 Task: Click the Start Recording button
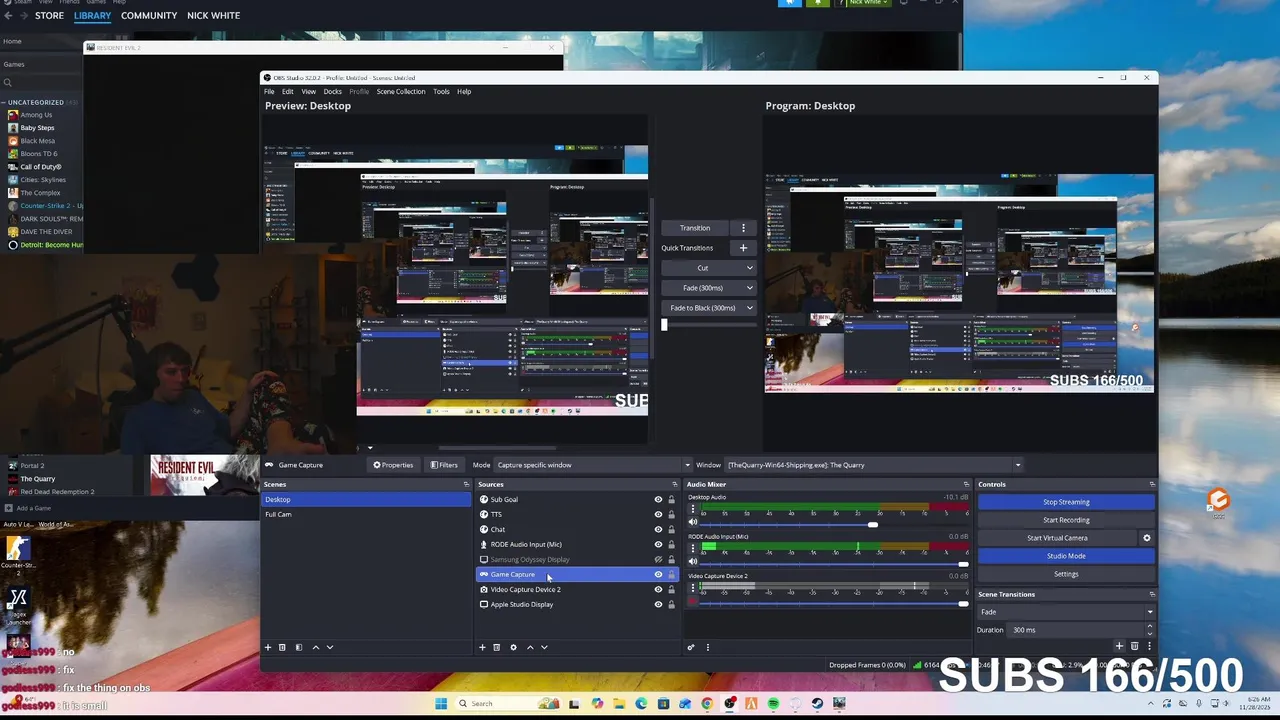1066,520
